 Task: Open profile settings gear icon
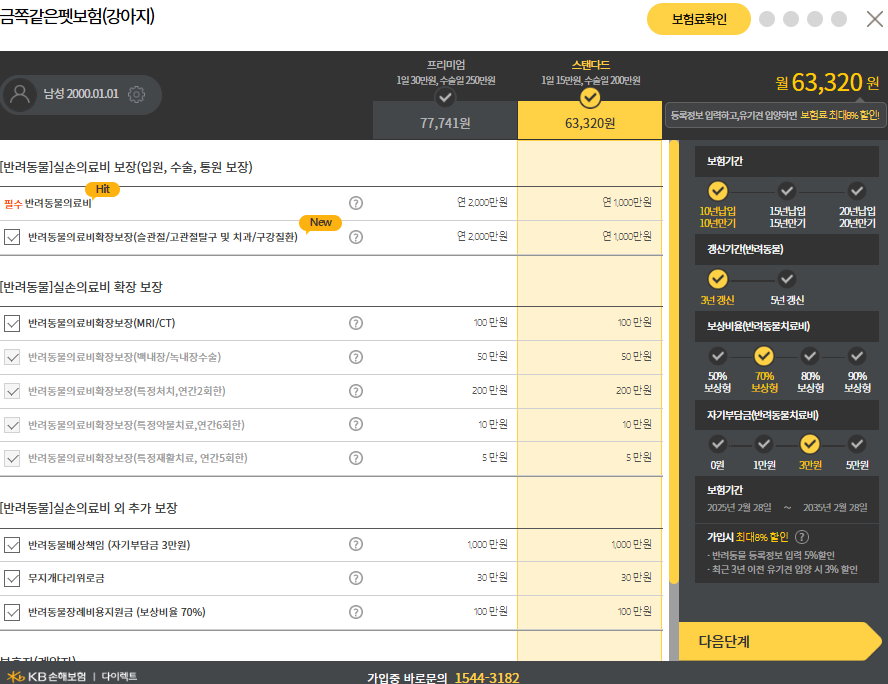136,94
